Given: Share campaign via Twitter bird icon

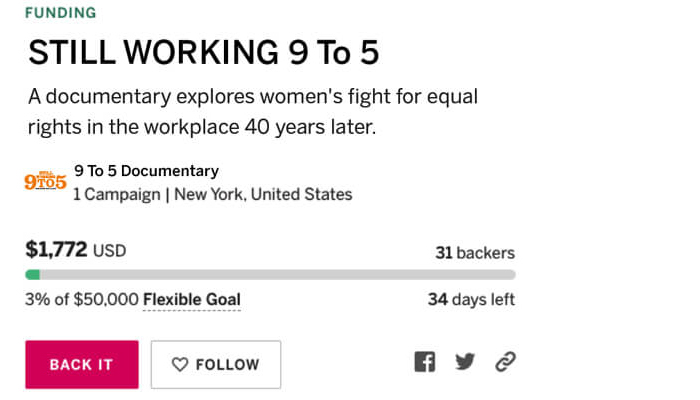Looking at the screenshot, I should 465,362.
